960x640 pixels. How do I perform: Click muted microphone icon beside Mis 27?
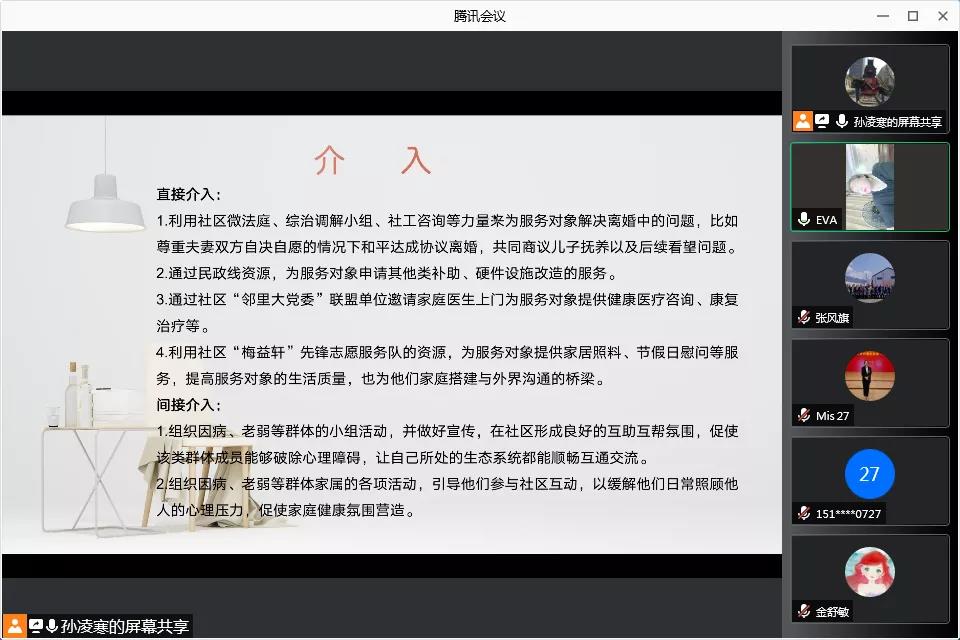tap(803, 415)
